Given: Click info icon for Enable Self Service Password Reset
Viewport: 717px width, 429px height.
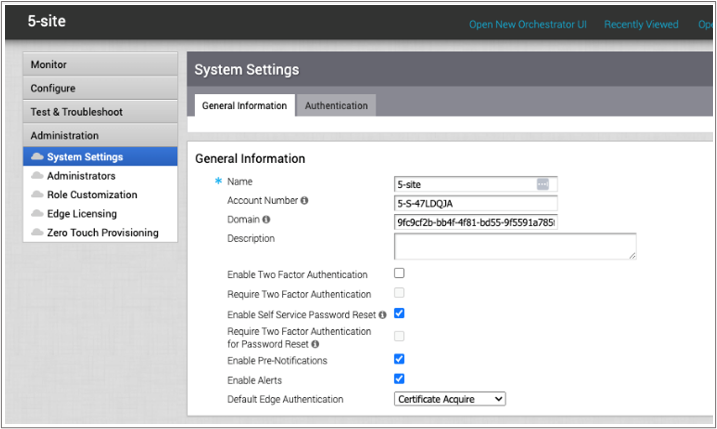Looking at the screenshot, I should tap(383, 314).
